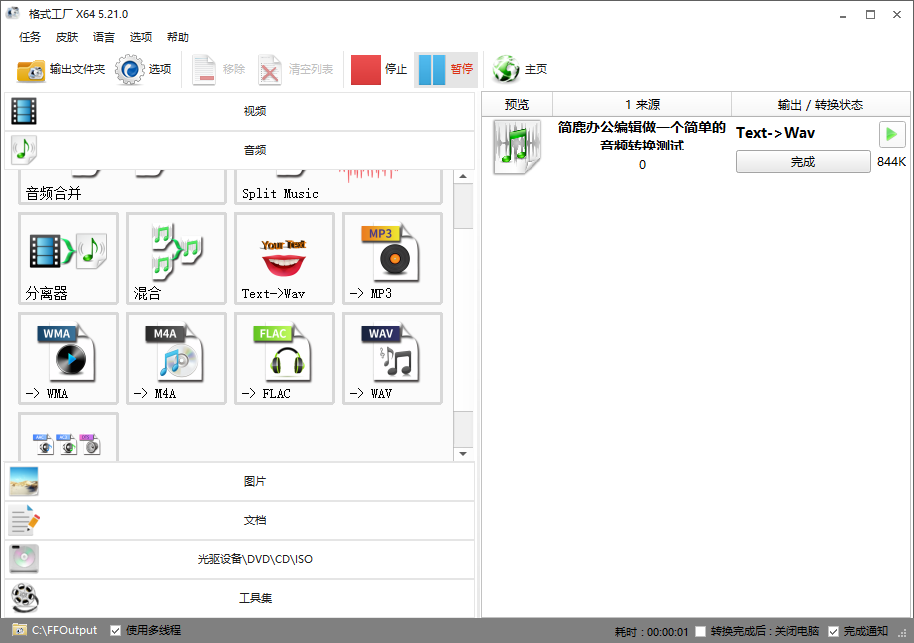Choose the -> FLAC converter
The width and height of the screenshot is (914, 643).
click(284, 359)
